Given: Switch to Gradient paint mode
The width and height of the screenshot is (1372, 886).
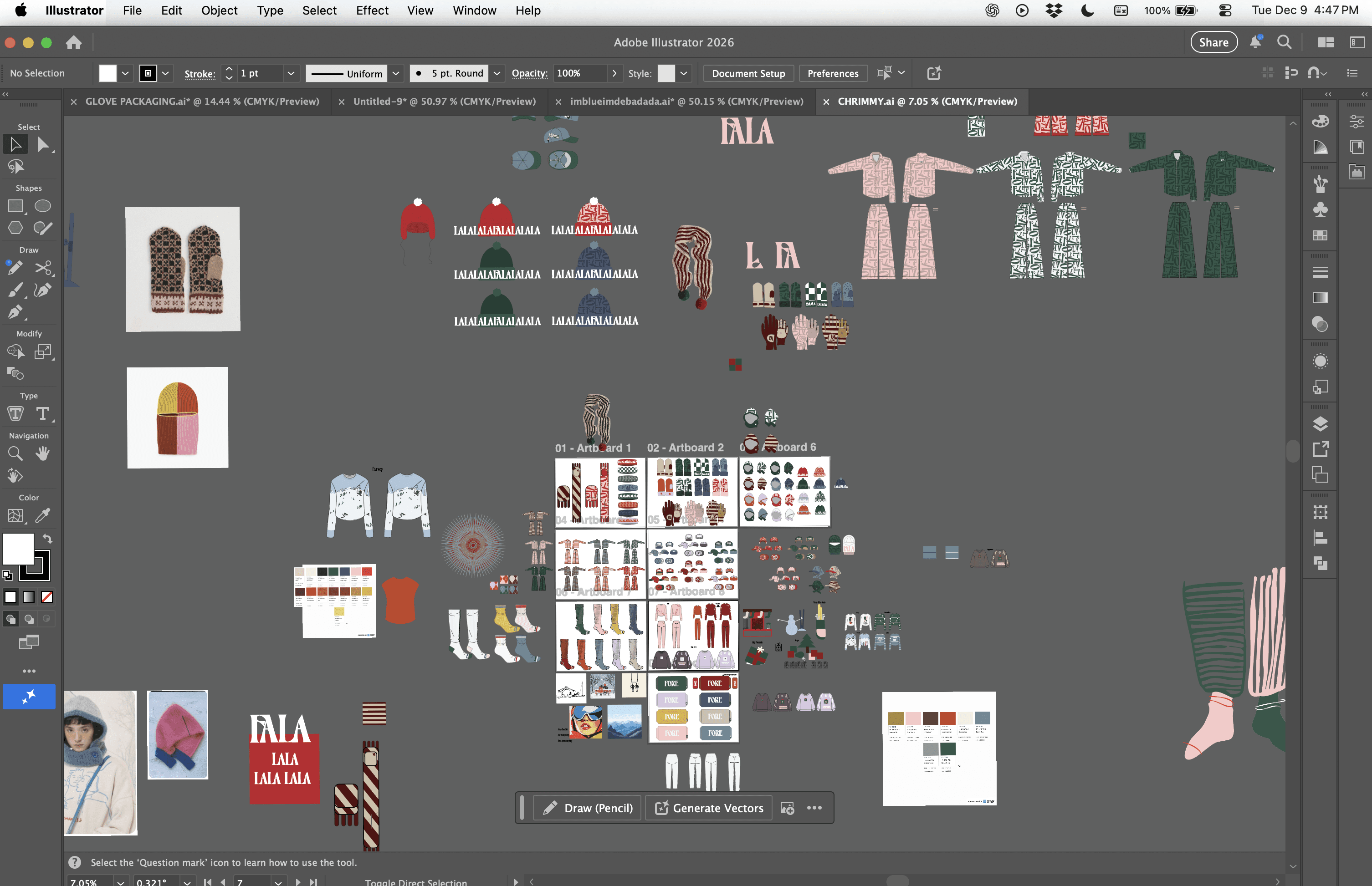Looking at the screenshot, I should [29, 597].
